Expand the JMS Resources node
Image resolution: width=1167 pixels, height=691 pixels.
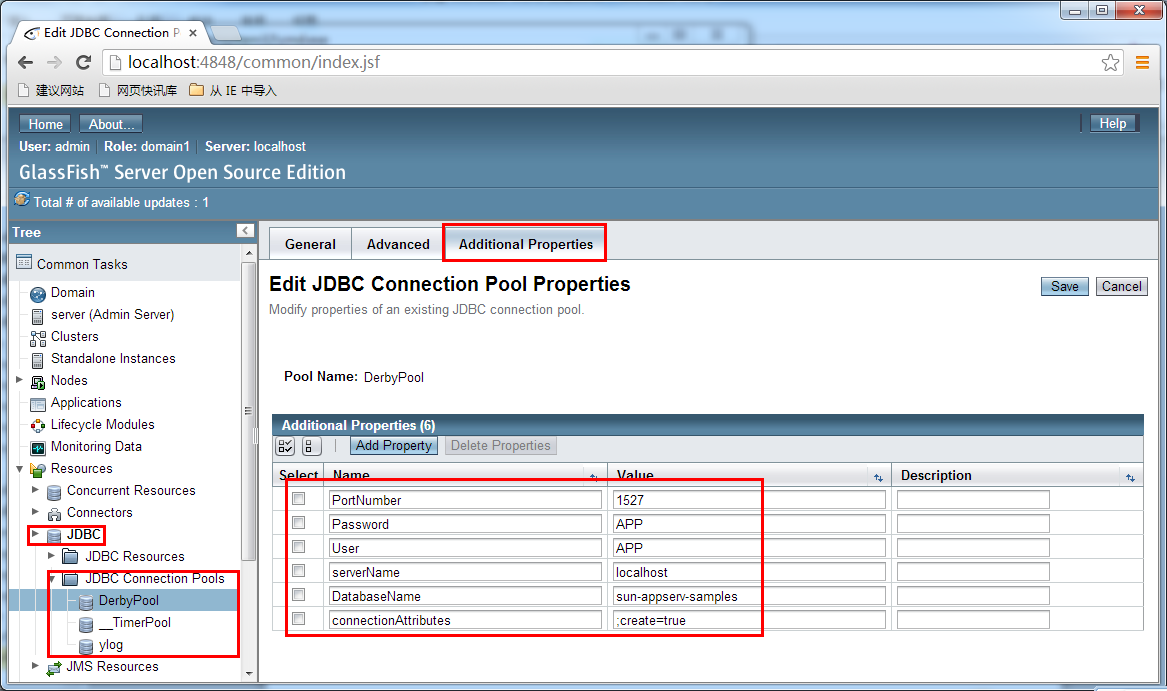tap(35, 666)
